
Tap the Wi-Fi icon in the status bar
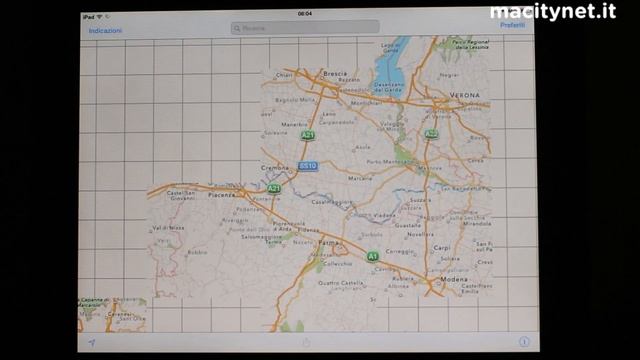(x=100, y=17)
